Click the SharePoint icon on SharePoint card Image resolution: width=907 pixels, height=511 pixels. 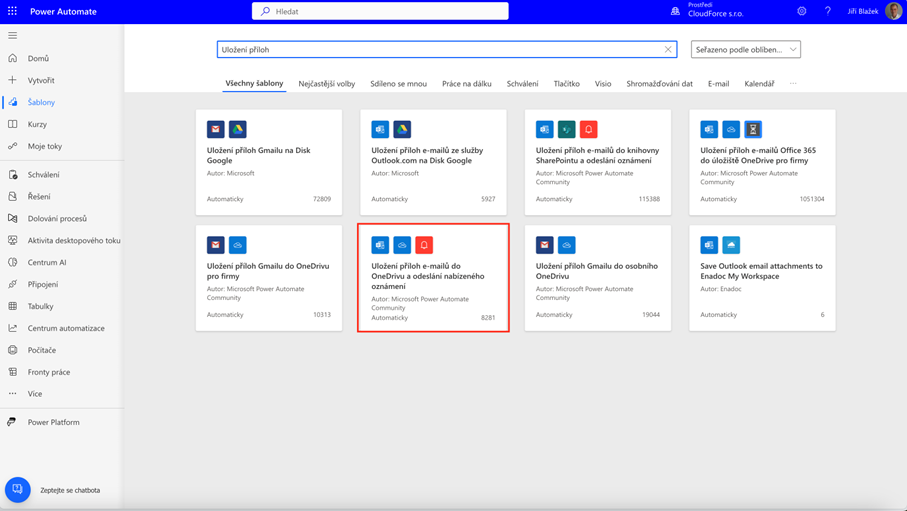click(x=567, y=129)
